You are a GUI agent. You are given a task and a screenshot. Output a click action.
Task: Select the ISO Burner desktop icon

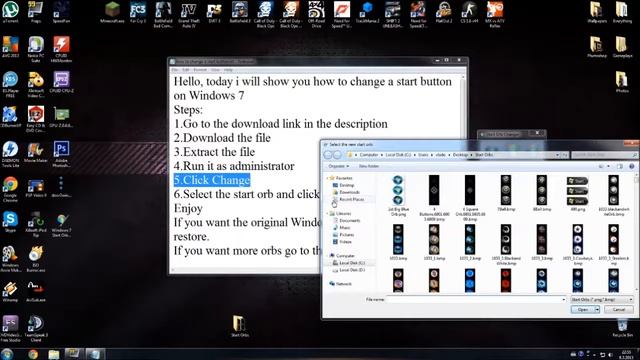click(36, 259)
